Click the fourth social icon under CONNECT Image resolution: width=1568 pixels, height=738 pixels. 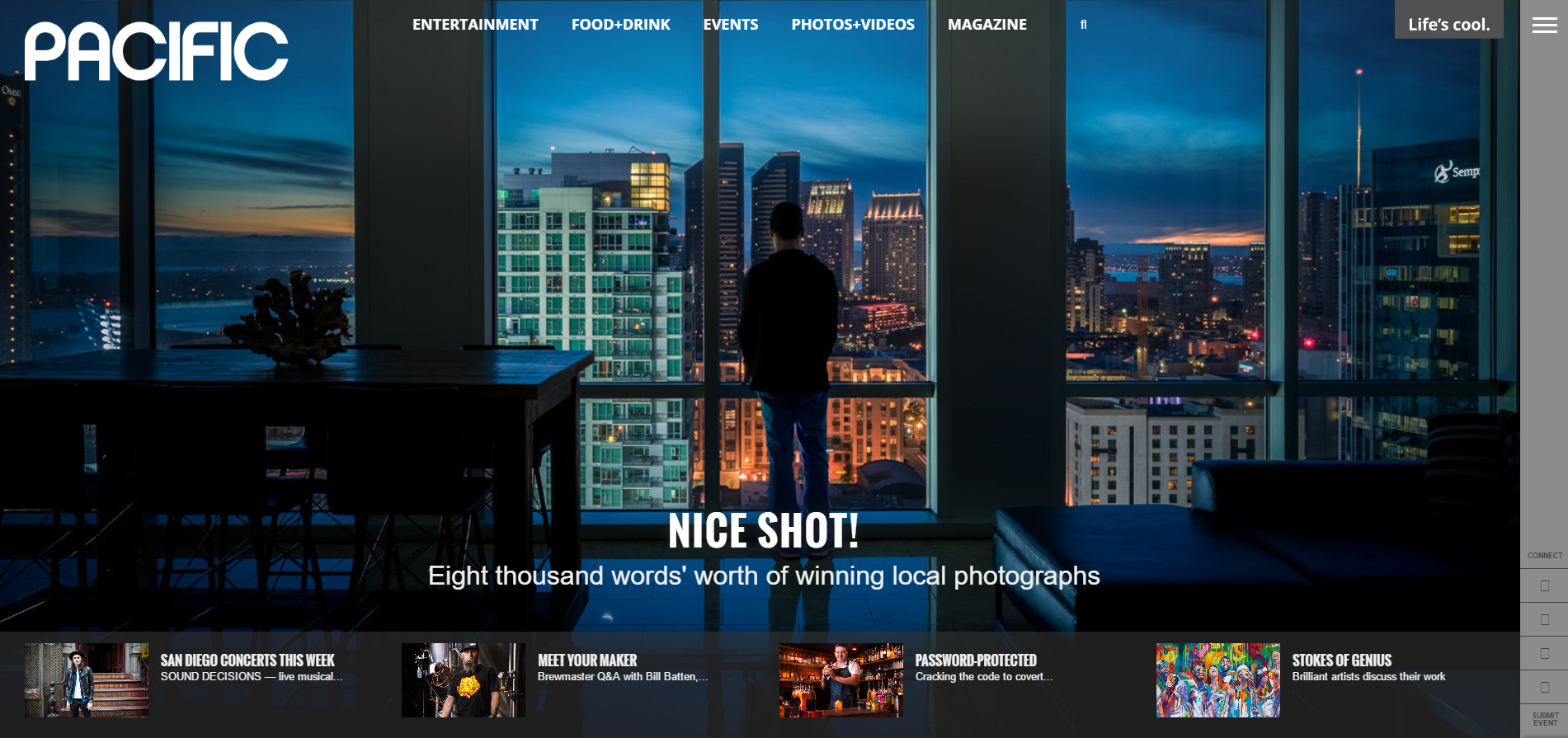click(x=1544, y=687)
